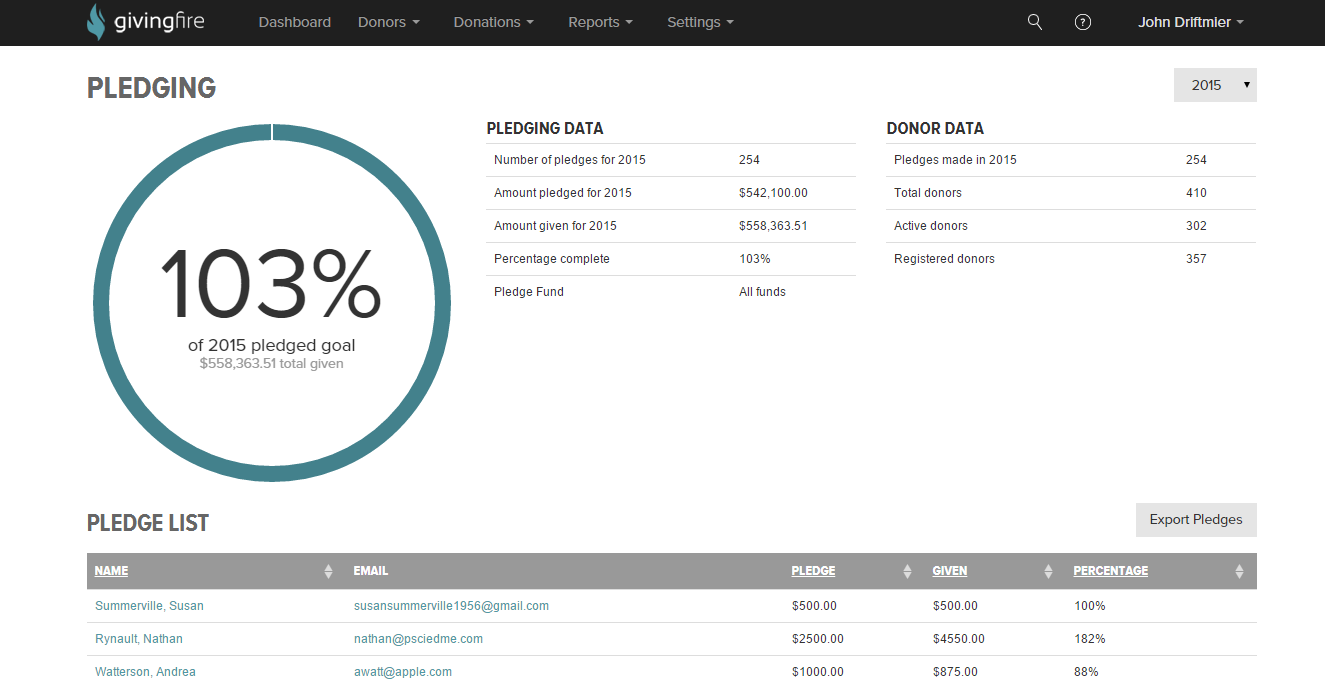The height and width of the screenshot is (697, 1325).
Task: Open Watterson, Andrea donor link
Action: (x=145, y=672)
